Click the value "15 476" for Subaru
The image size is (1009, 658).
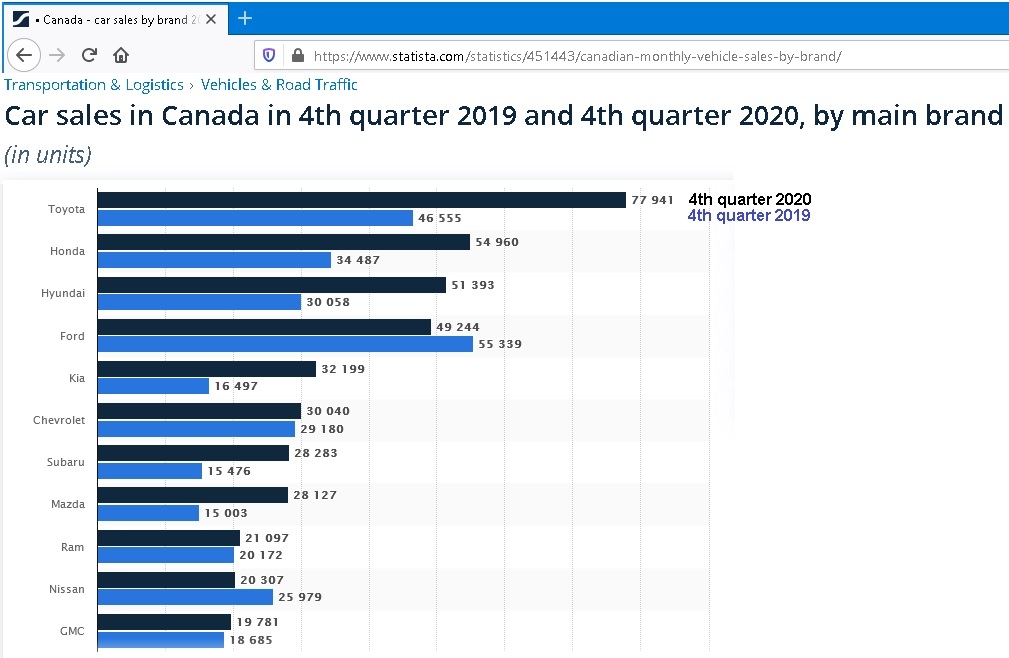point(229,471)
